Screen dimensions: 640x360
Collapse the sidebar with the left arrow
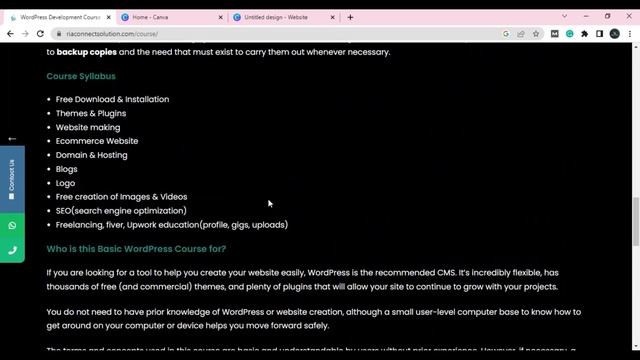click(12, 139)
